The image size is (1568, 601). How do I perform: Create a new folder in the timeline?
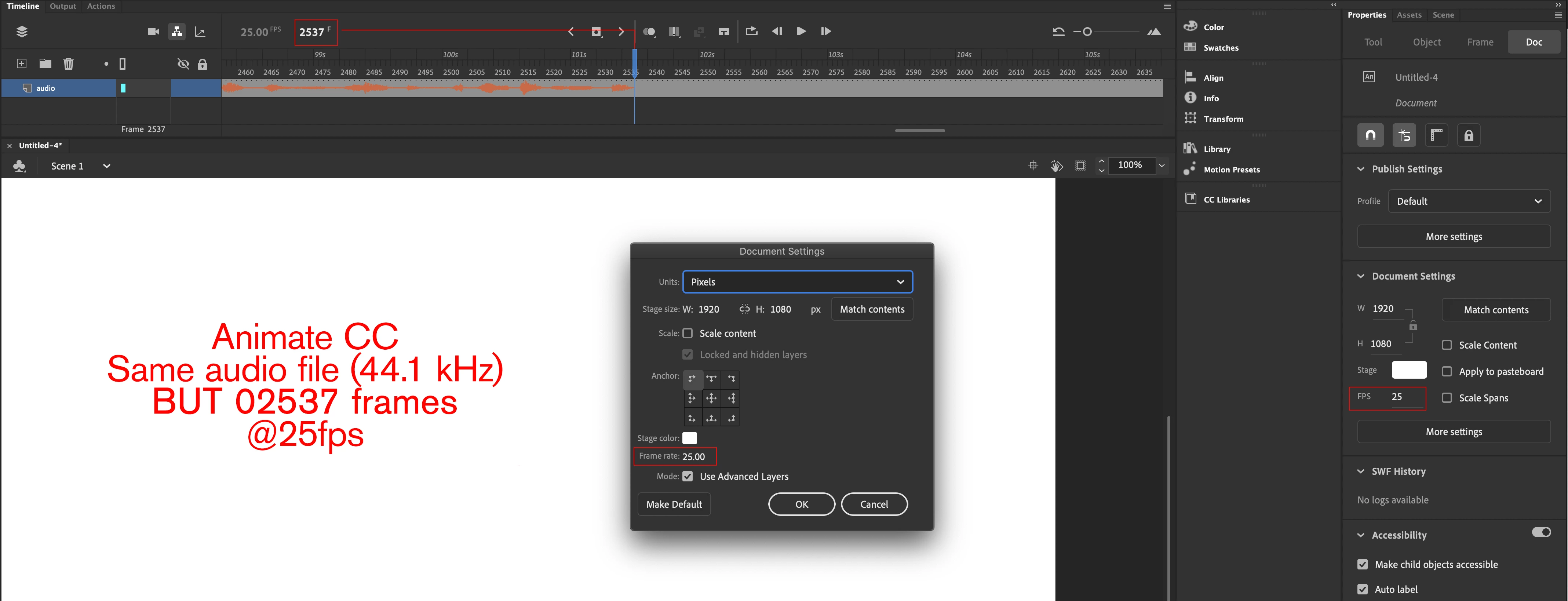45,64
